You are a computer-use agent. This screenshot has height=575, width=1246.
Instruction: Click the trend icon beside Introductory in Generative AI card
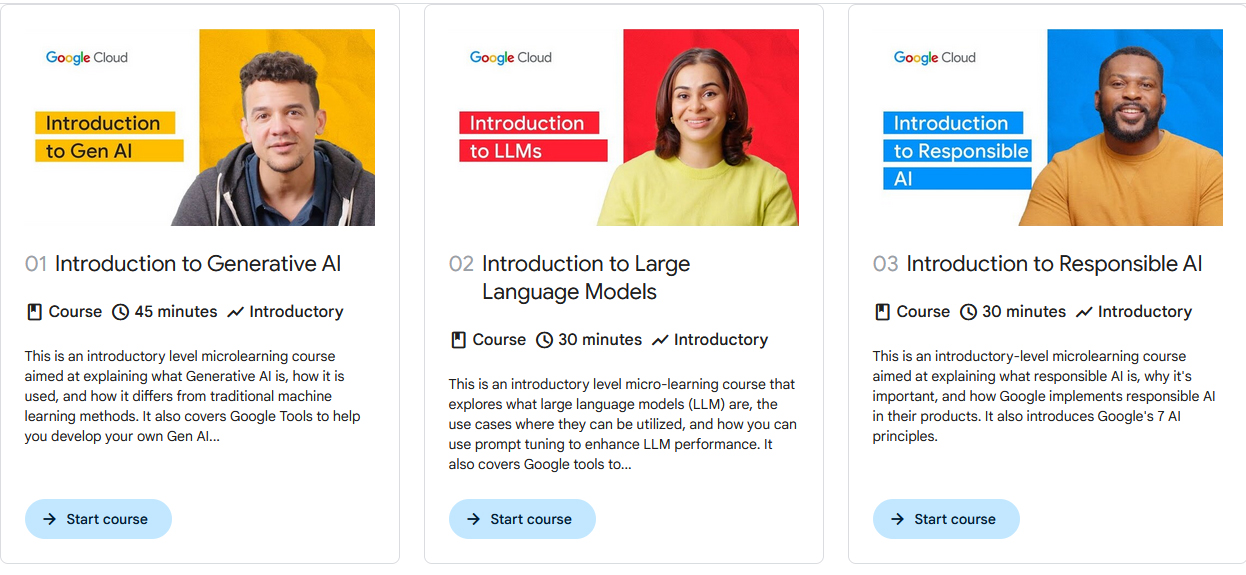click(x=235, y=312)
